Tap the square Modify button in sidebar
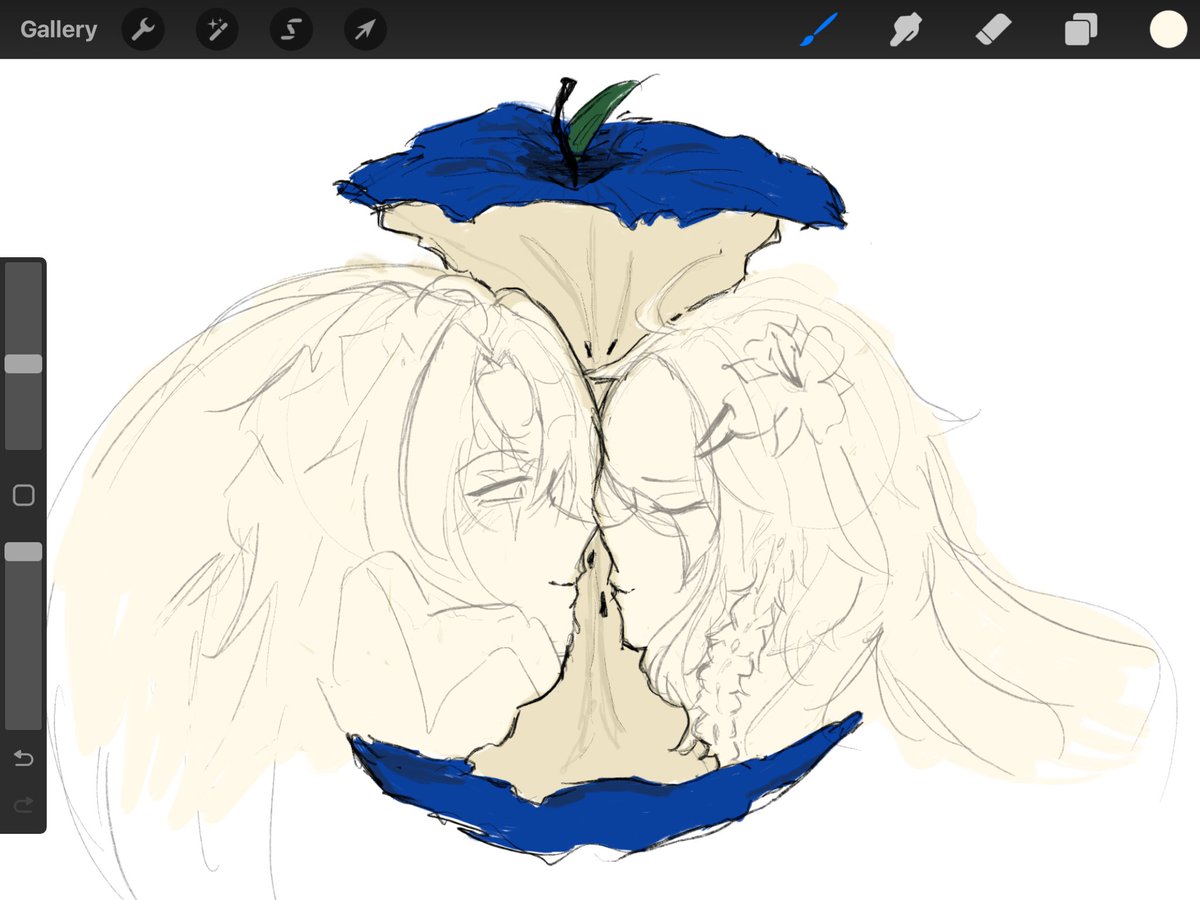The image size is (1200, 900). tap(23, 495)
